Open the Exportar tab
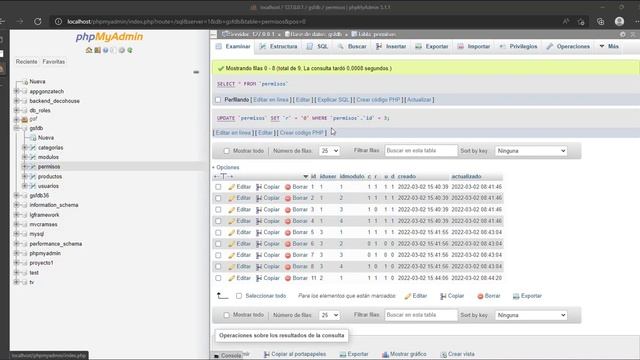 click(x=432, y=47)
